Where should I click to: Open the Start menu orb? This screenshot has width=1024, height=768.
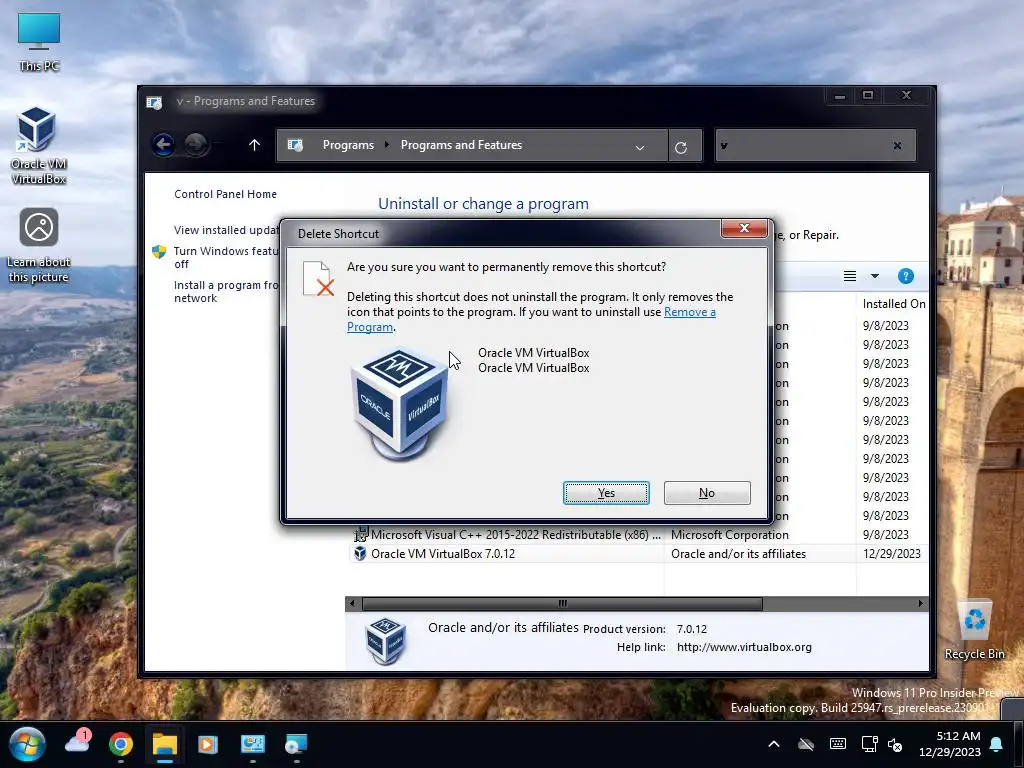pyautogui.click(x=27, y=744)
